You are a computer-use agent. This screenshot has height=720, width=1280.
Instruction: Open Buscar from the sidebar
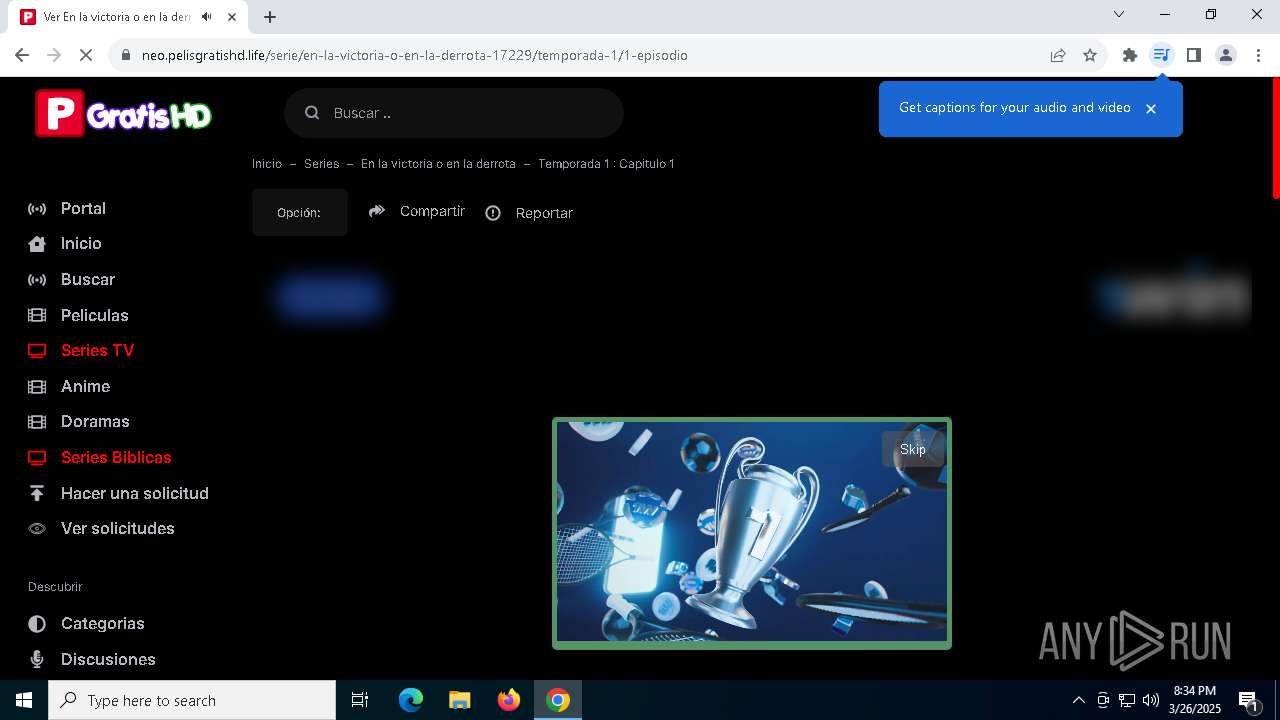click(x=88, y=279)
